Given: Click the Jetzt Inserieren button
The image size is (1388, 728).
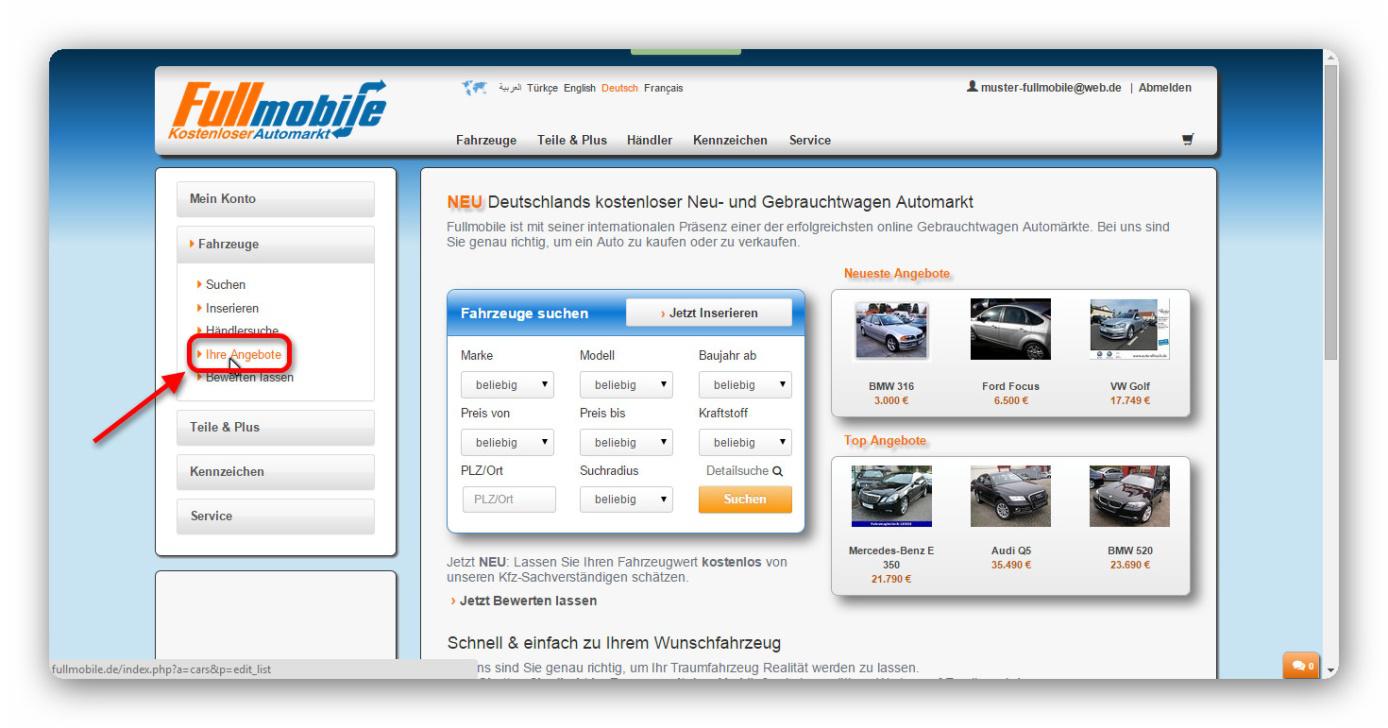Looking at the screenshot, I should pyautogui.click(x=709, y=313).
